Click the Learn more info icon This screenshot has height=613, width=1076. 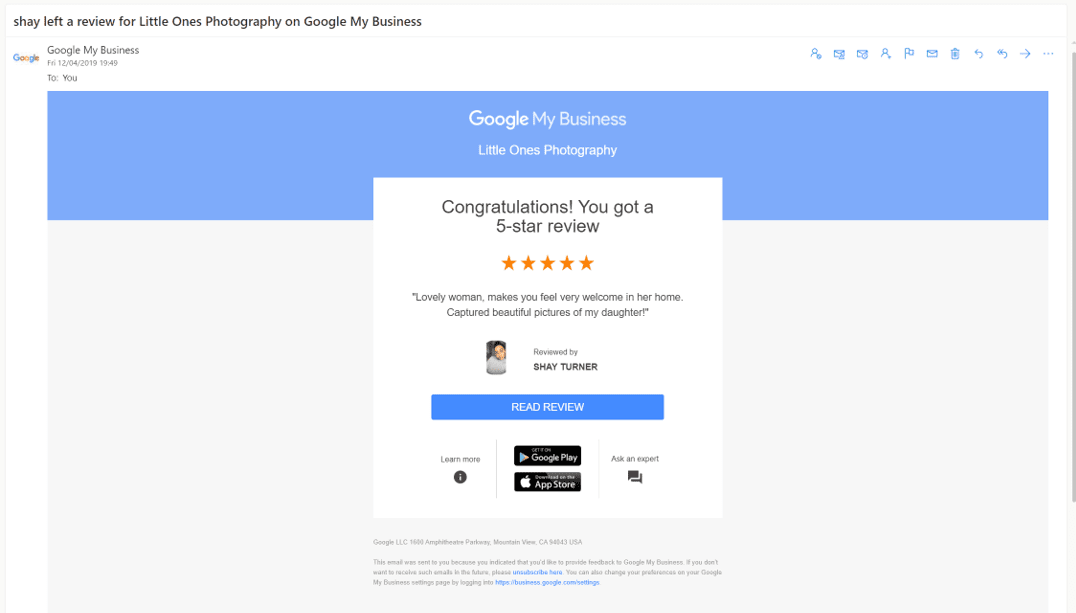460,477
